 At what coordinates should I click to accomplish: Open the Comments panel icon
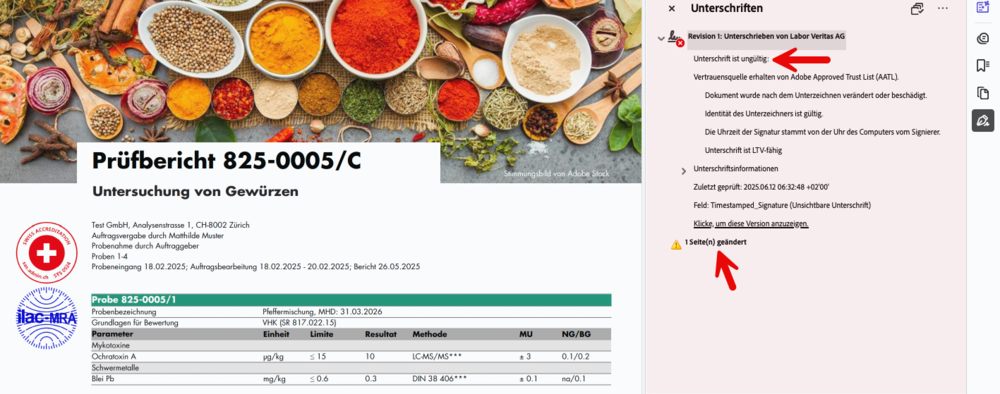982,38
